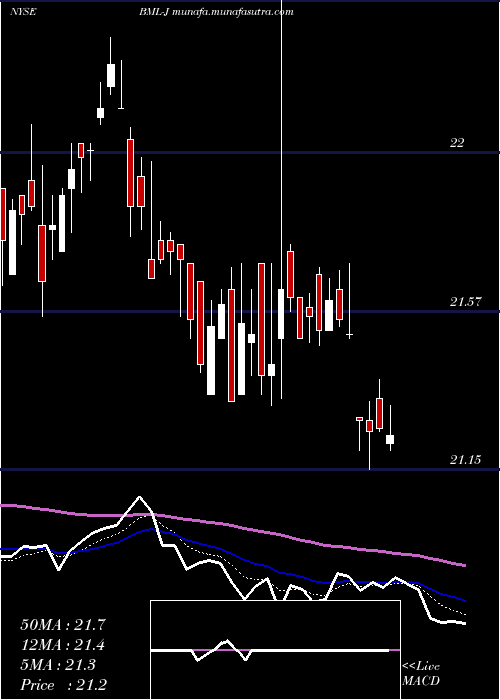Click the BML-J munafa.munafasutra.com title text
The height and width of the screenshot is (700, 500).
(x=216, y=12)
